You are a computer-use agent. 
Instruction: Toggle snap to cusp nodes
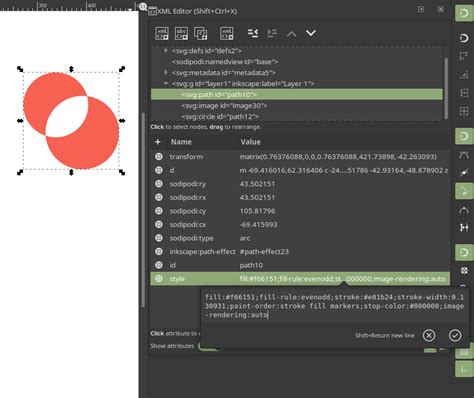pyautogui.click(x=464, y=191)
